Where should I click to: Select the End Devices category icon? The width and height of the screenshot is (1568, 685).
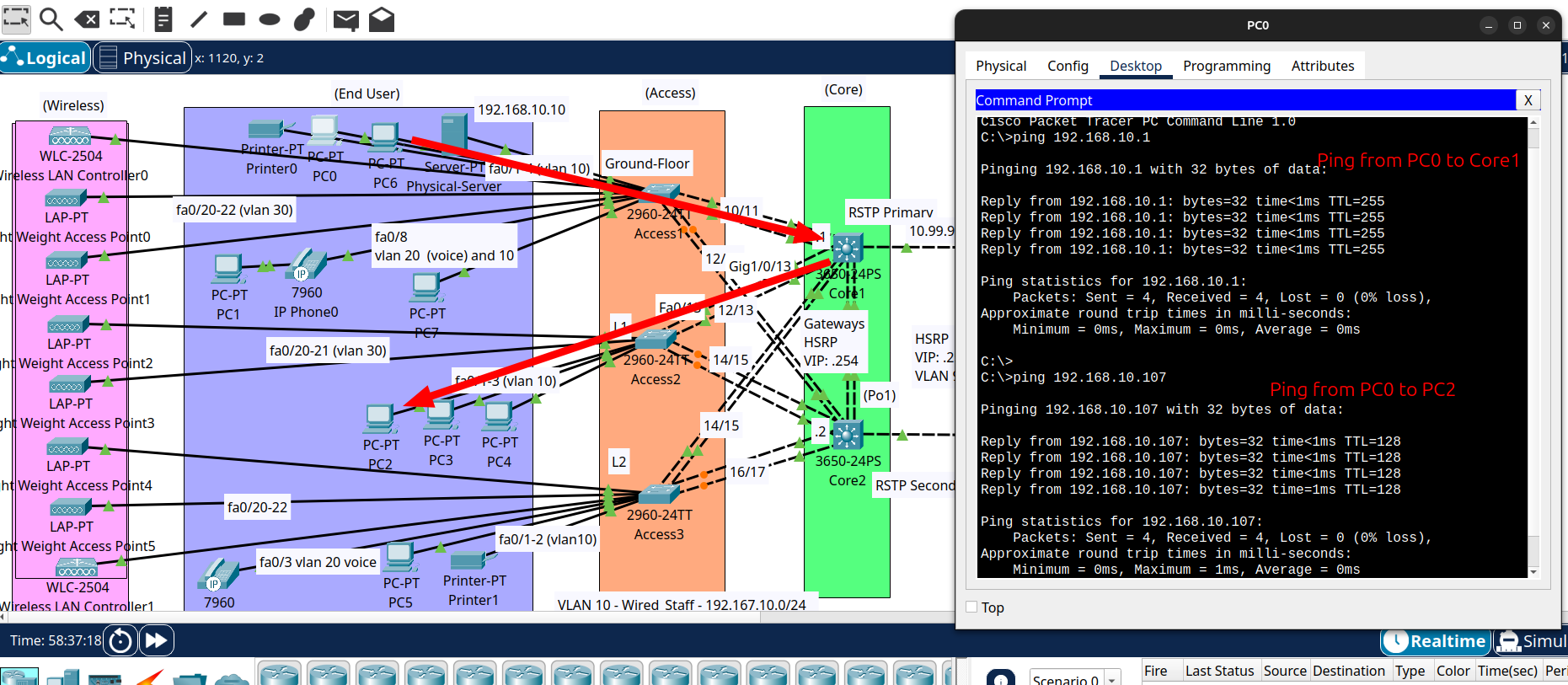click(63, 677)
